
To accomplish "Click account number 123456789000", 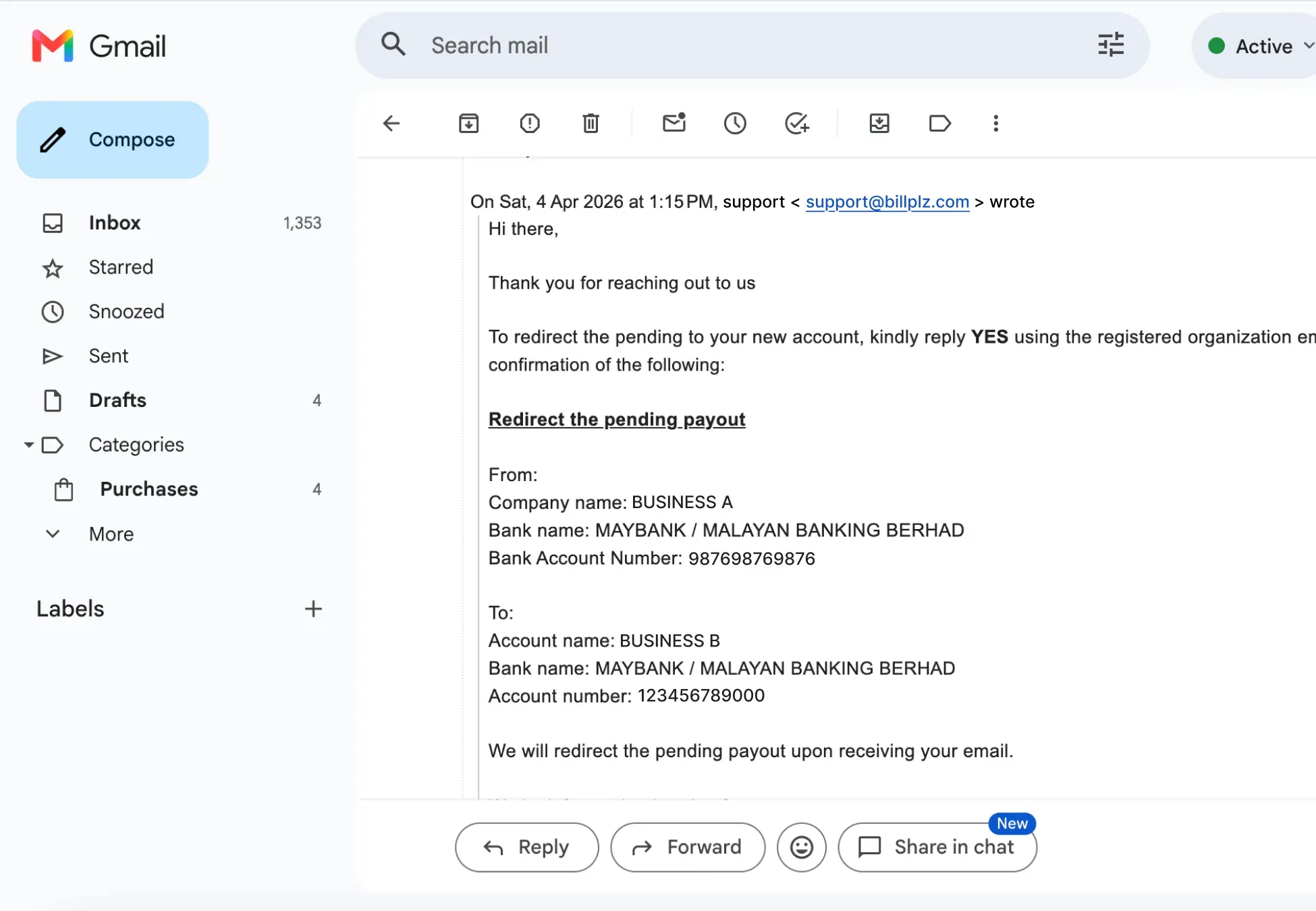I will pos(701,696).
